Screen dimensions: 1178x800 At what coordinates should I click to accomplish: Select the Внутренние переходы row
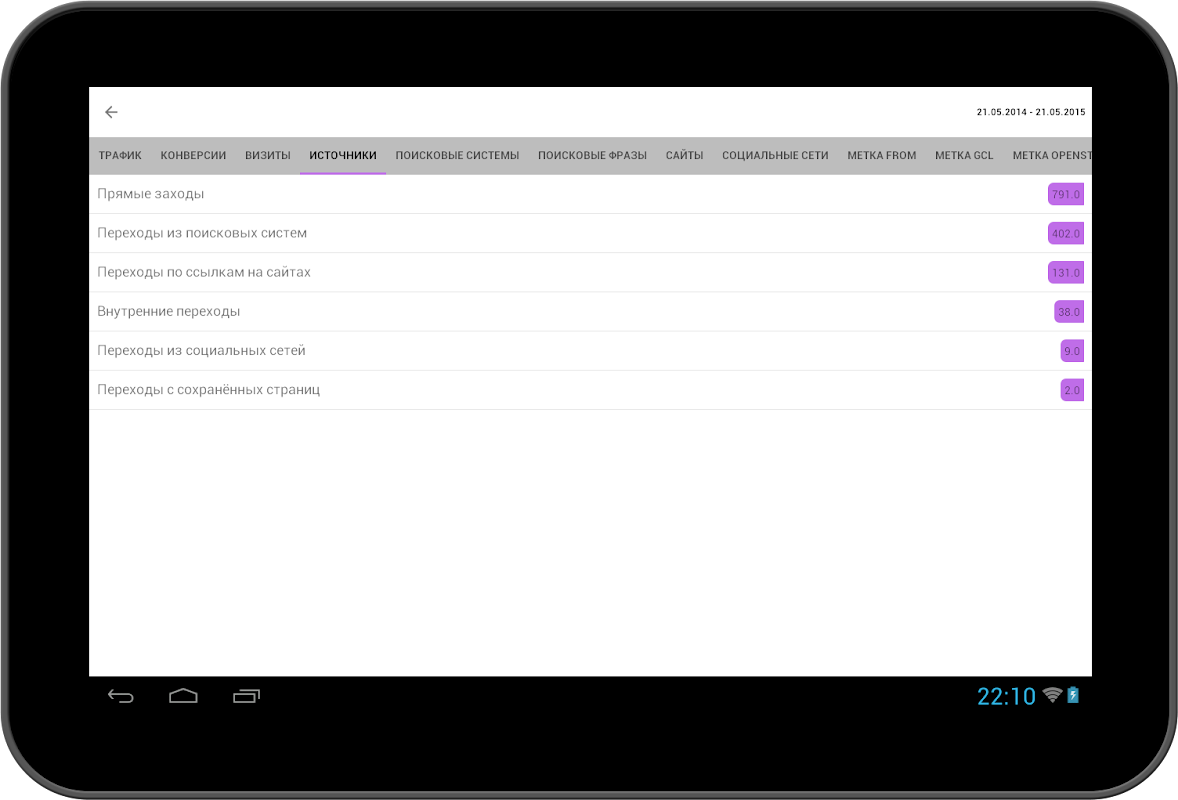click(x=591, y=311)
